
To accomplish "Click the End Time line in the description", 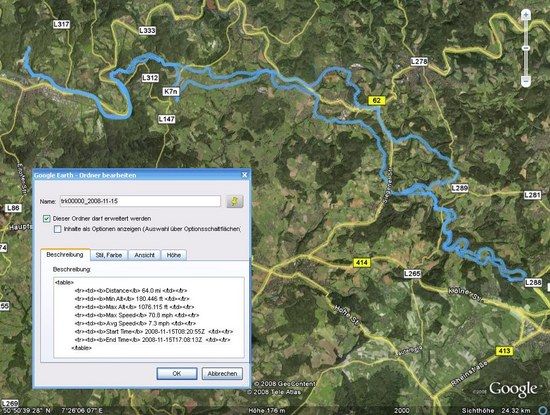I will click(x=152, y=340).
